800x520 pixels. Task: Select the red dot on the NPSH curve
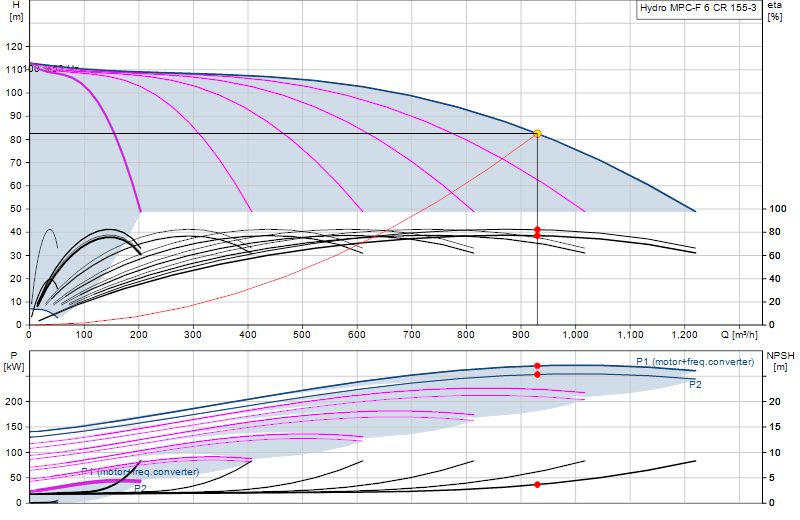pos(537,484)
